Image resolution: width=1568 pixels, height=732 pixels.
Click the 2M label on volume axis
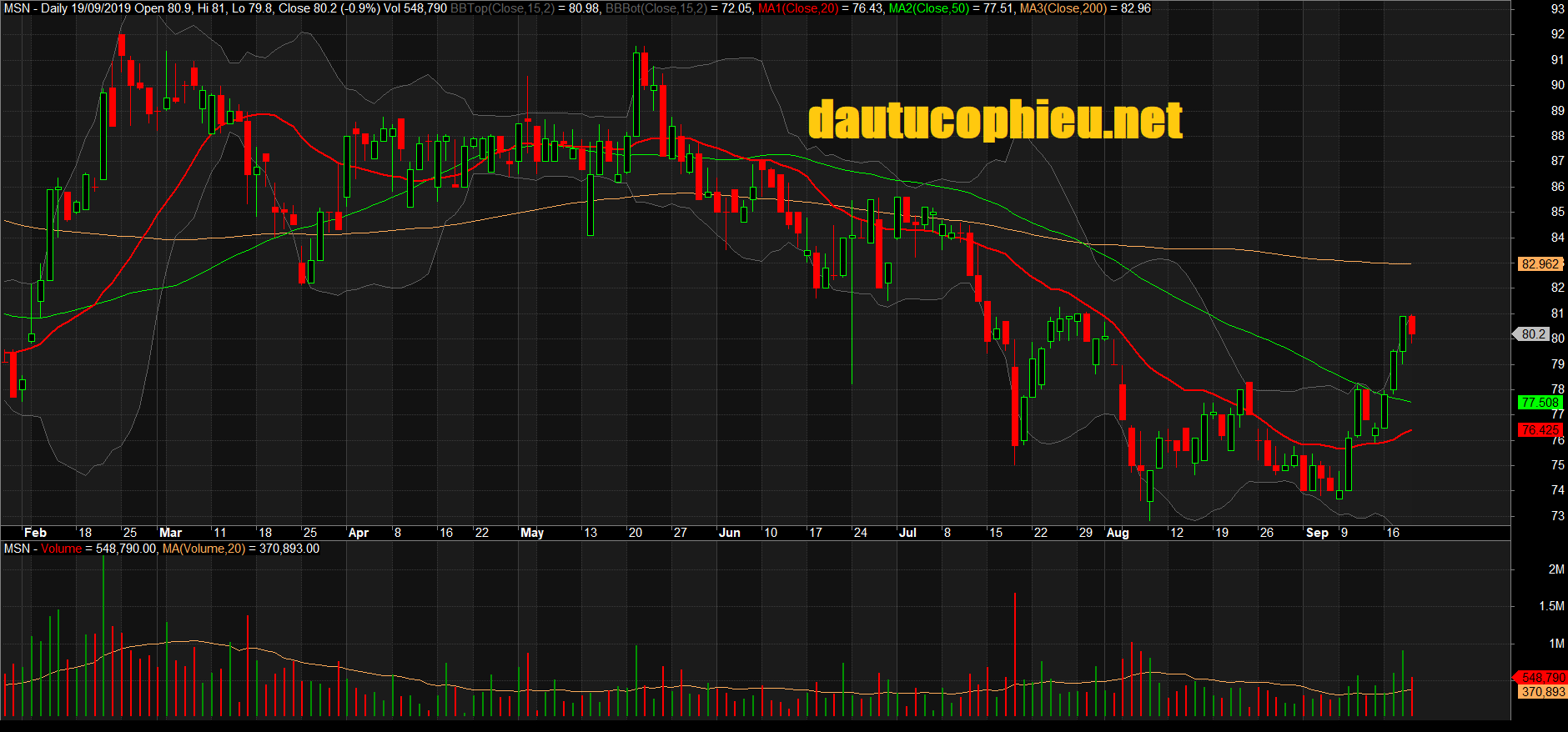1556,569
